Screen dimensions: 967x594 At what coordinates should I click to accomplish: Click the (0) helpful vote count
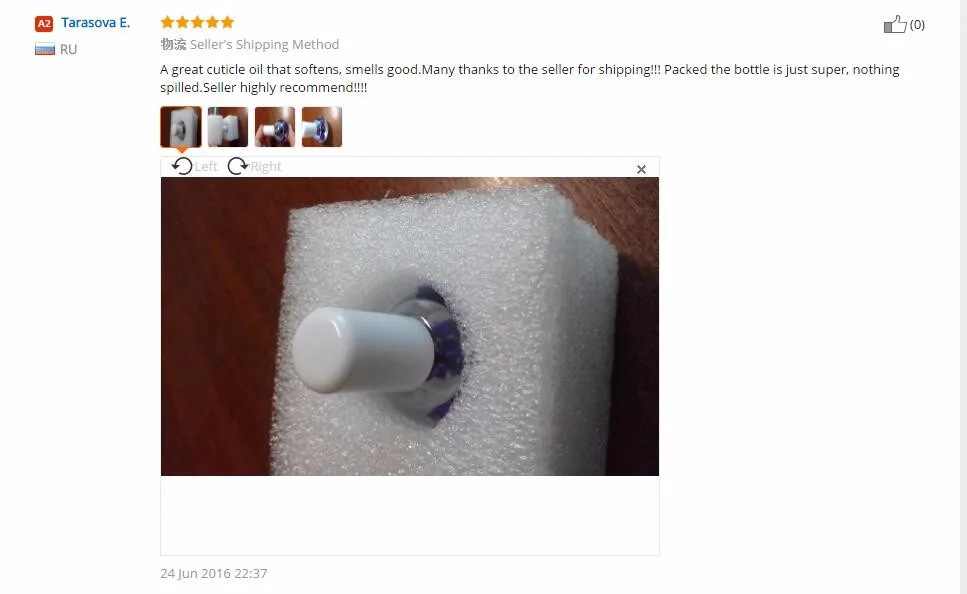917,25
